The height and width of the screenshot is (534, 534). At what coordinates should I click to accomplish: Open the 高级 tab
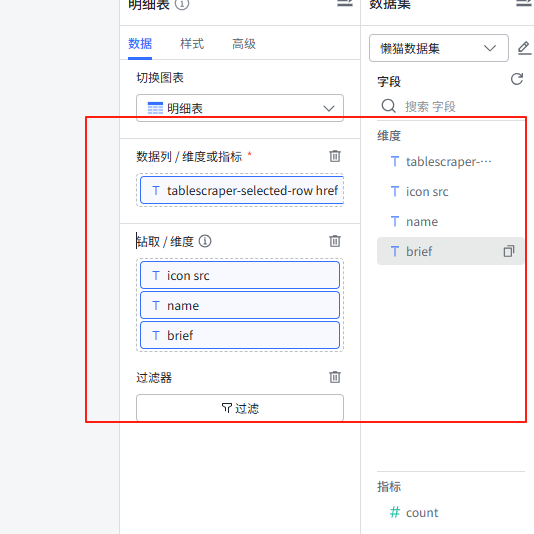click(244, 44)
